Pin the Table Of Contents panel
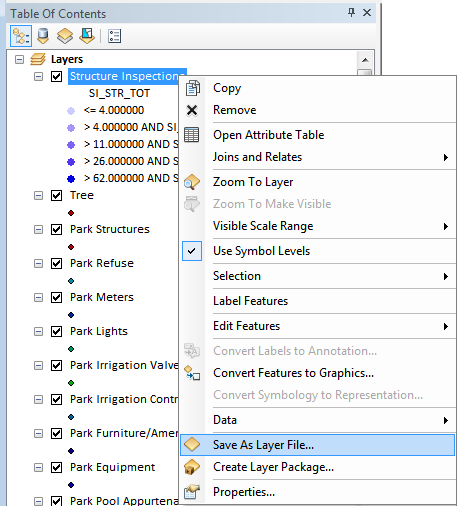Viewport: 457px width, 506px height. (x=351, y=13)
